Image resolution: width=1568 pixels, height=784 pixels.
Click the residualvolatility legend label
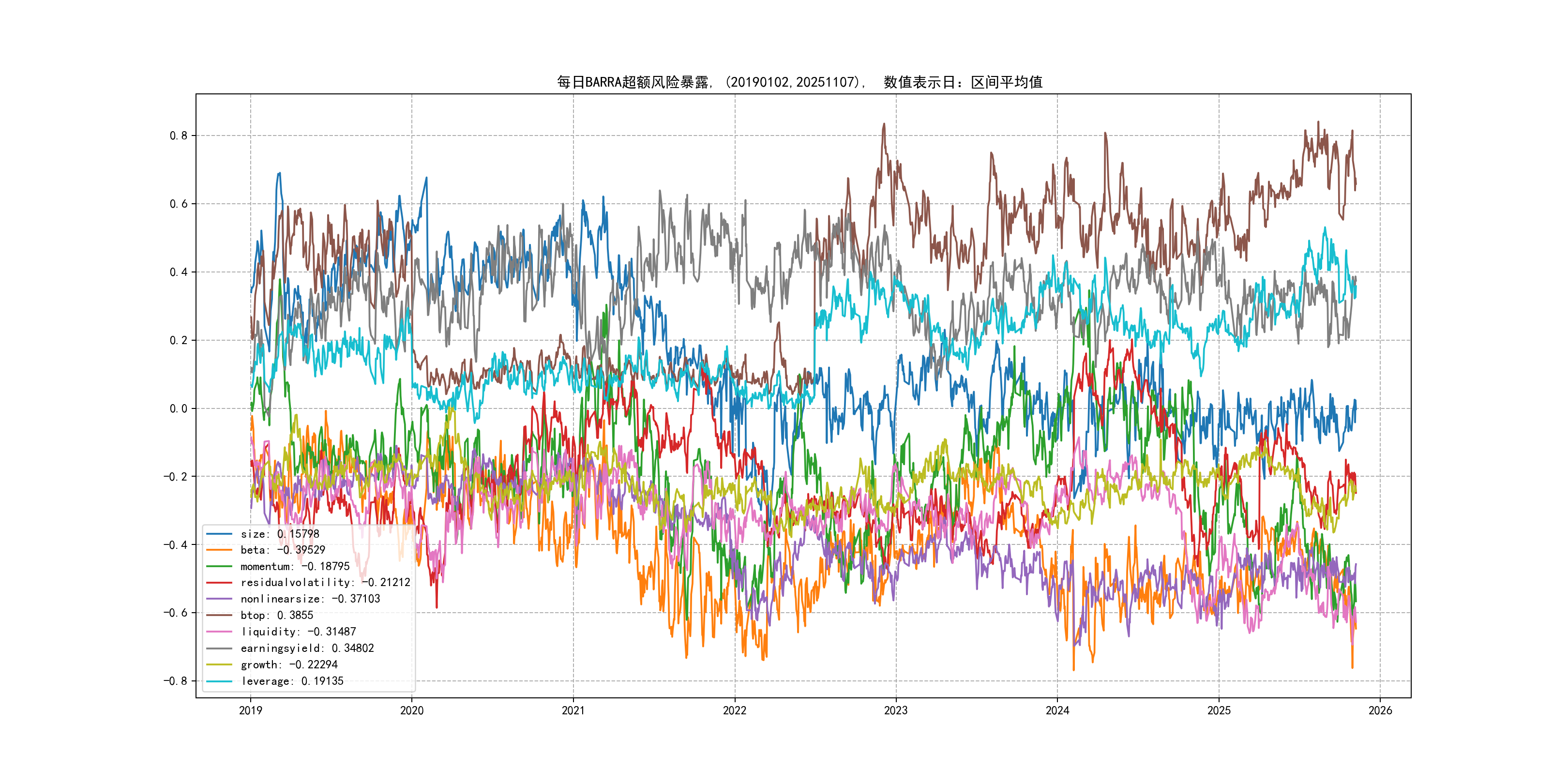coord(325,583)
